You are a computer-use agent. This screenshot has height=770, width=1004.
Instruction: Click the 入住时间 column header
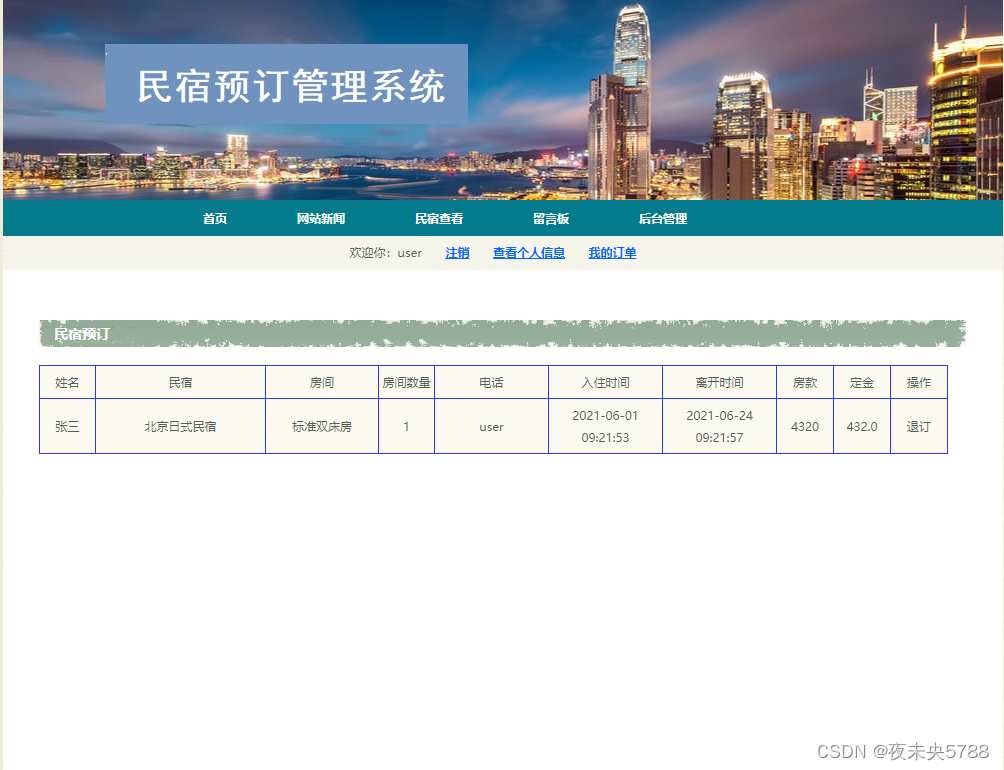605,382
